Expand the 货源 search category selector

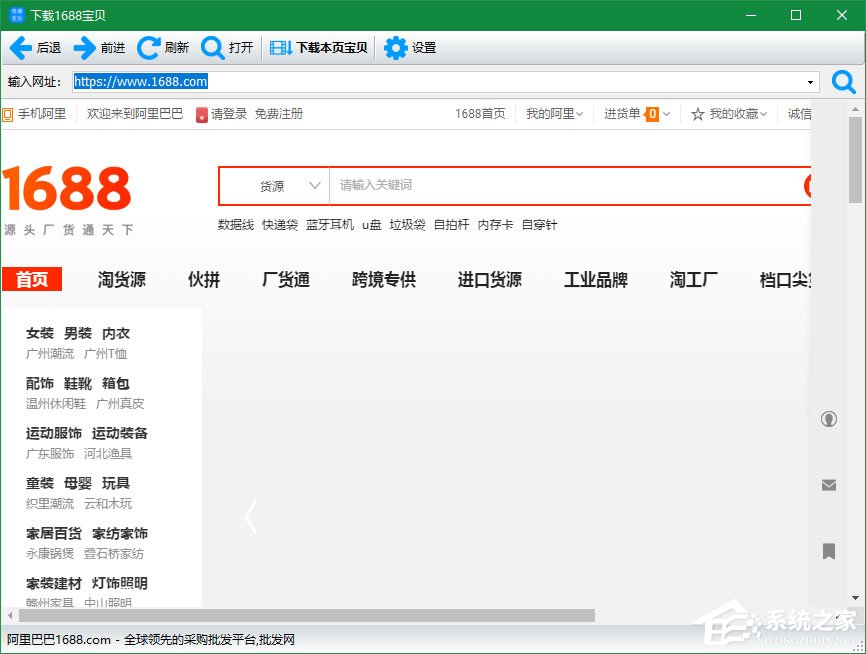(x=288, y=186)
